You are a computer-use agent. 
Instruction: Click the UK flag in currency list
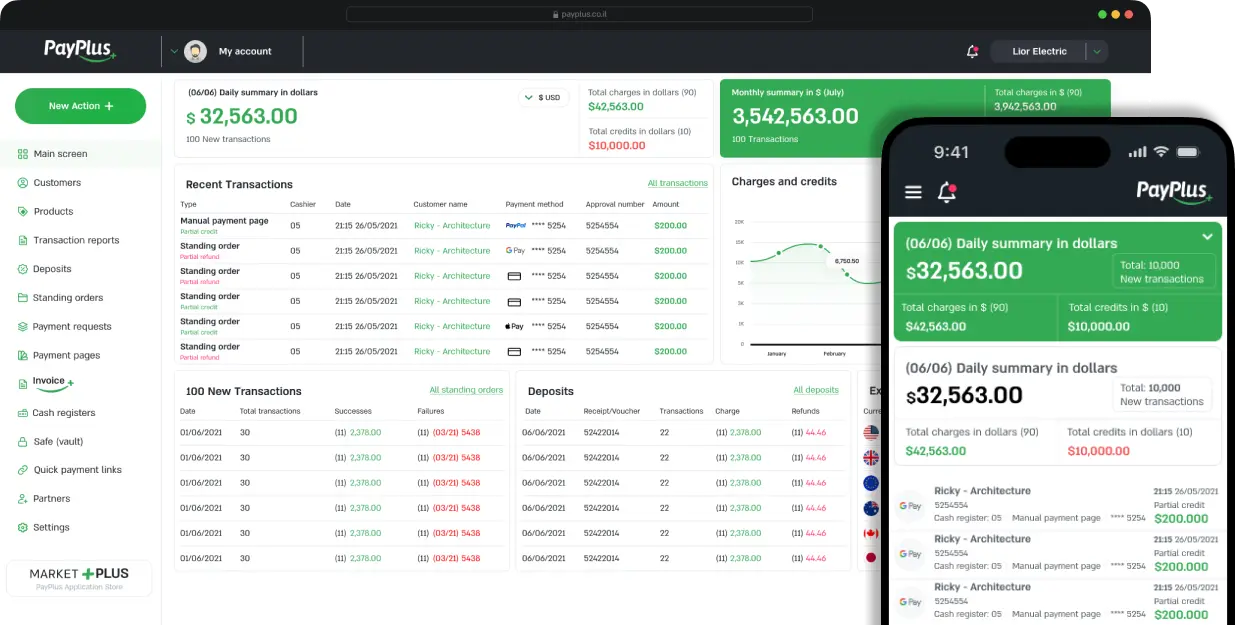coord(871,458)
